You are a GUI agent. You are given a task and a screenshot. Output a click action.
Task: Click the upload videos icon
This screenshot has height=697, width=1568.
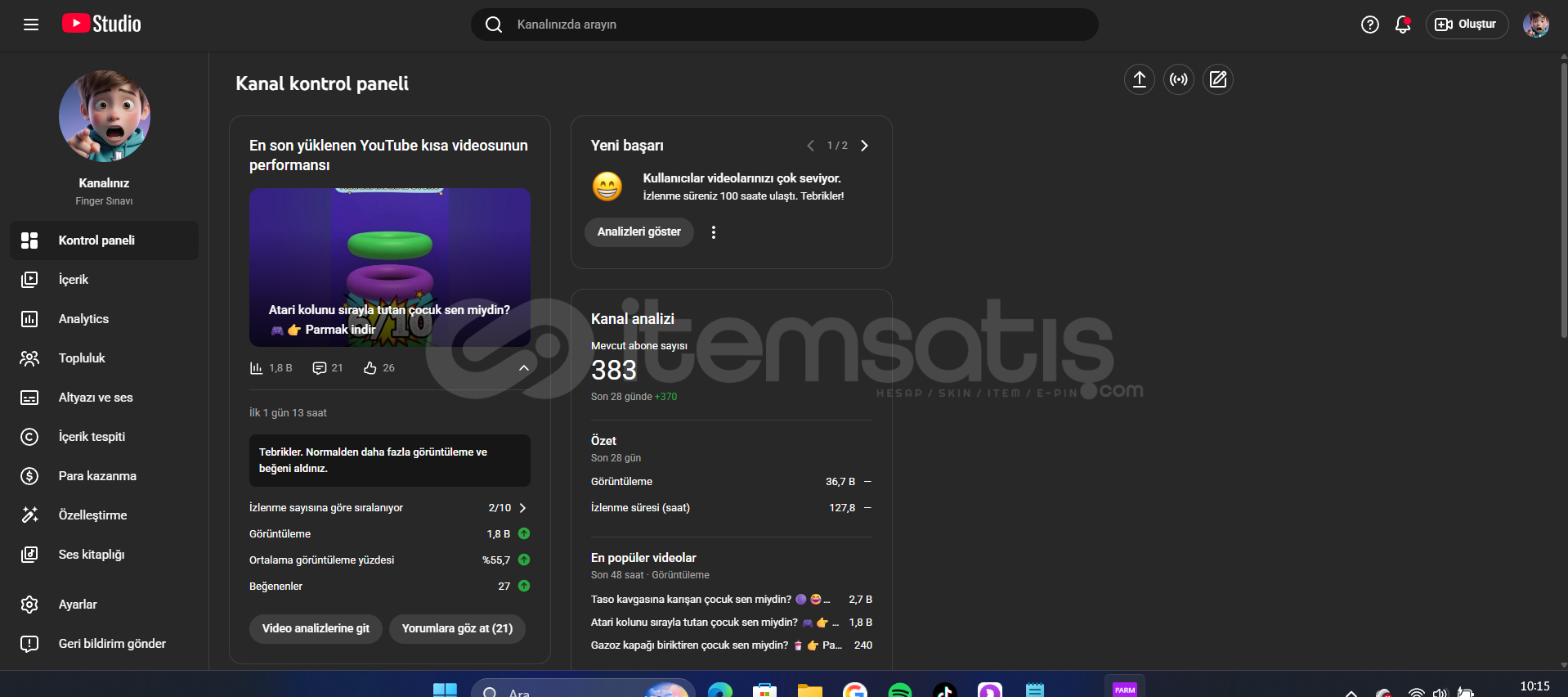(x=1139, y=79)
